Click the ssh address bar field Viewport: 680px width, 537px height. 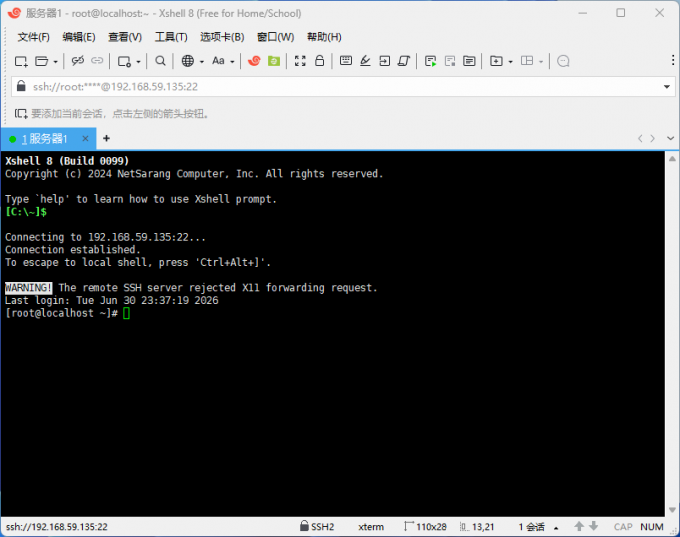pyautogui.click(x=343, y=87)
